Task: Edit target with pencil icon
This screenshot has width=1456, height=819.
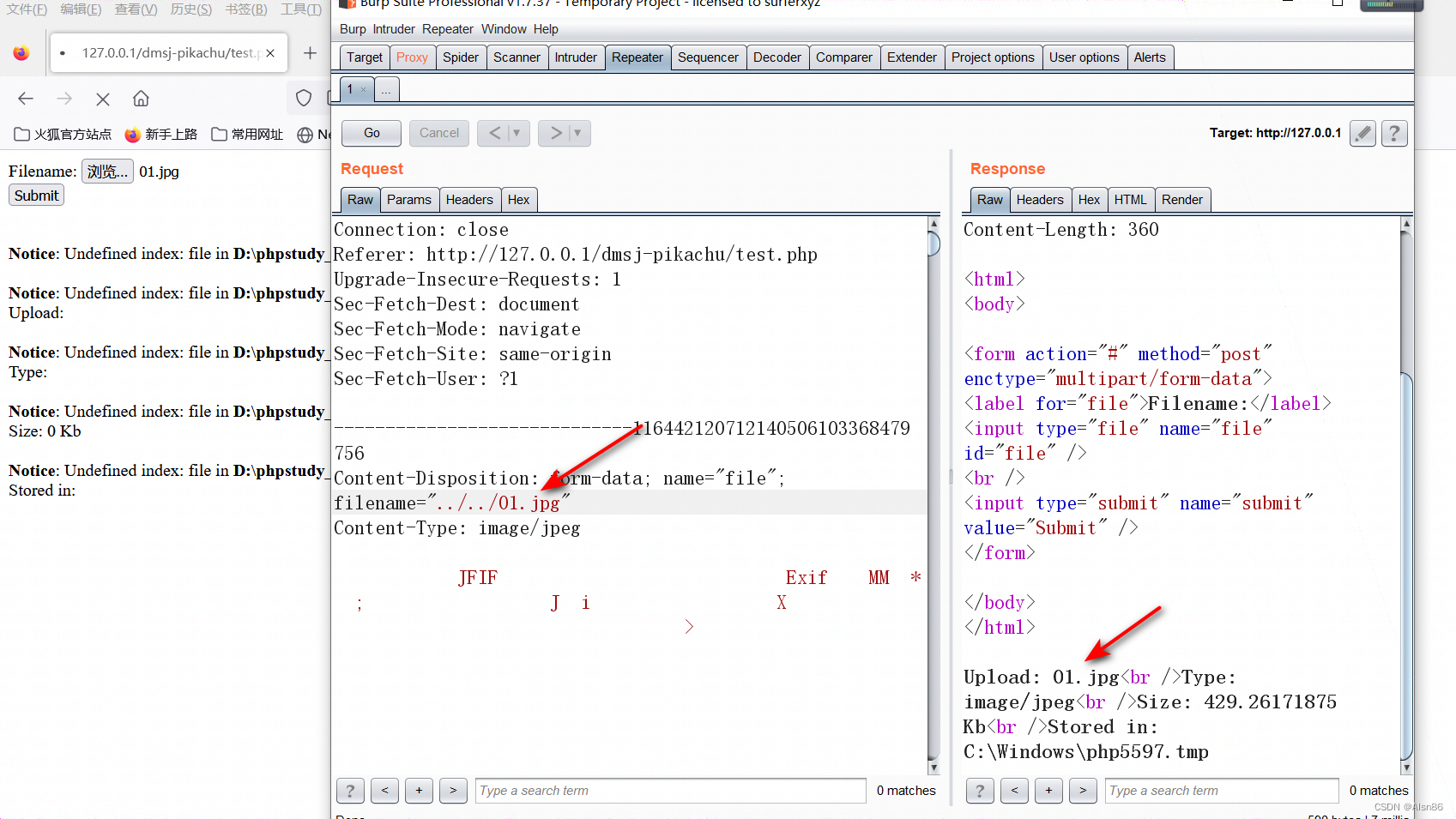Action: pos(1362,133)
